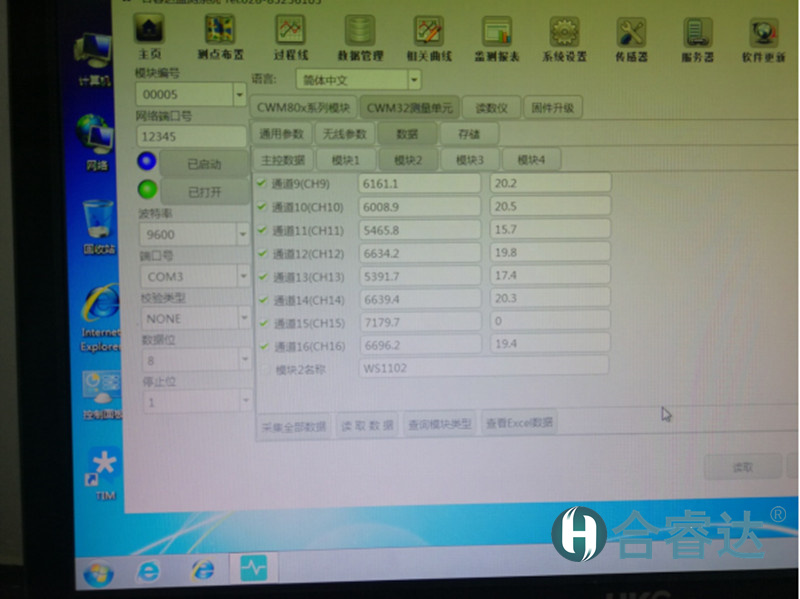Uncheck 通道9(CH9) checkbox

(x=262, y=183)
